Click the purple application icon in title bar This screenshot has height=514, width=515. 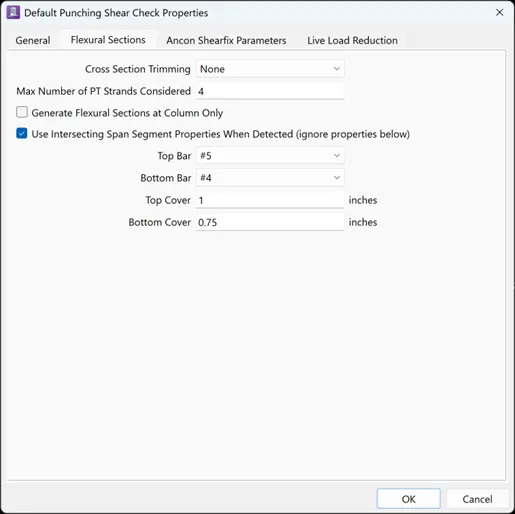13,13
